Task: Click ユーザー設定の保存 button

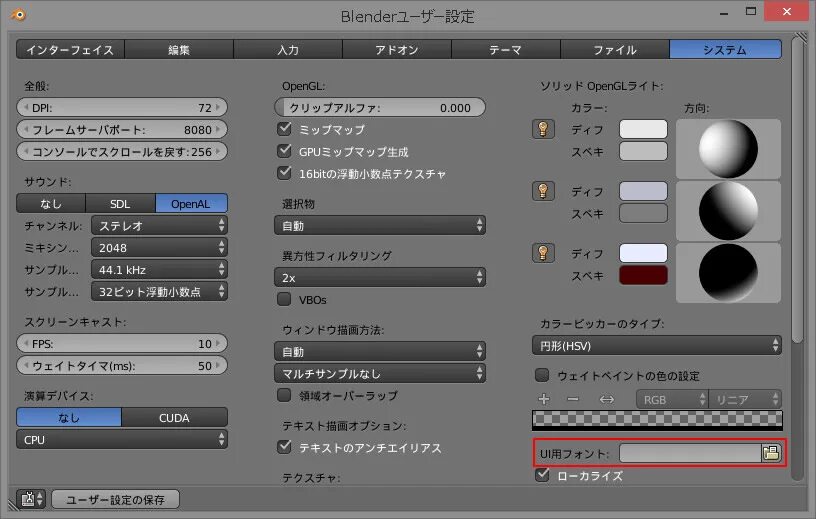Action: [x=116, y=499]
